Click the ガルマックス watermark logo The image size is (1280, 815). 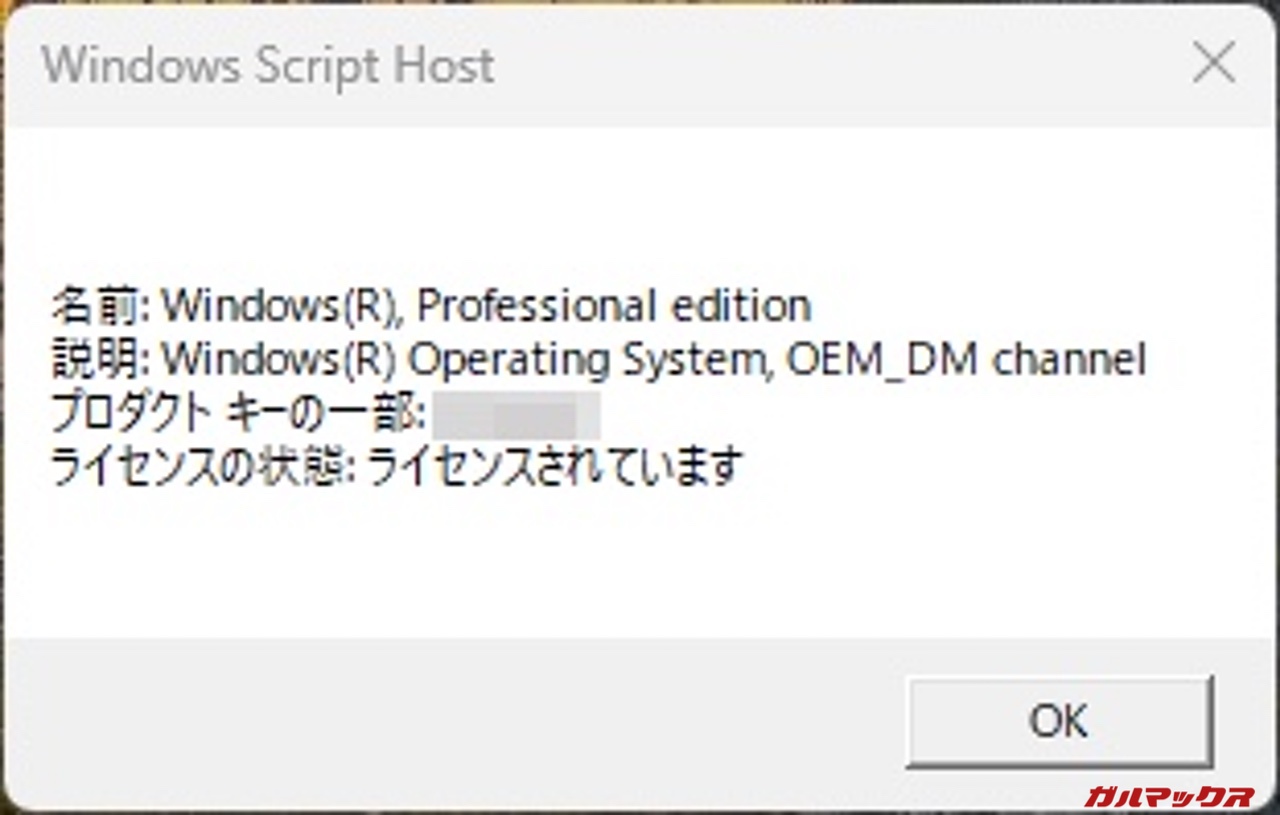click(1168, 796)
